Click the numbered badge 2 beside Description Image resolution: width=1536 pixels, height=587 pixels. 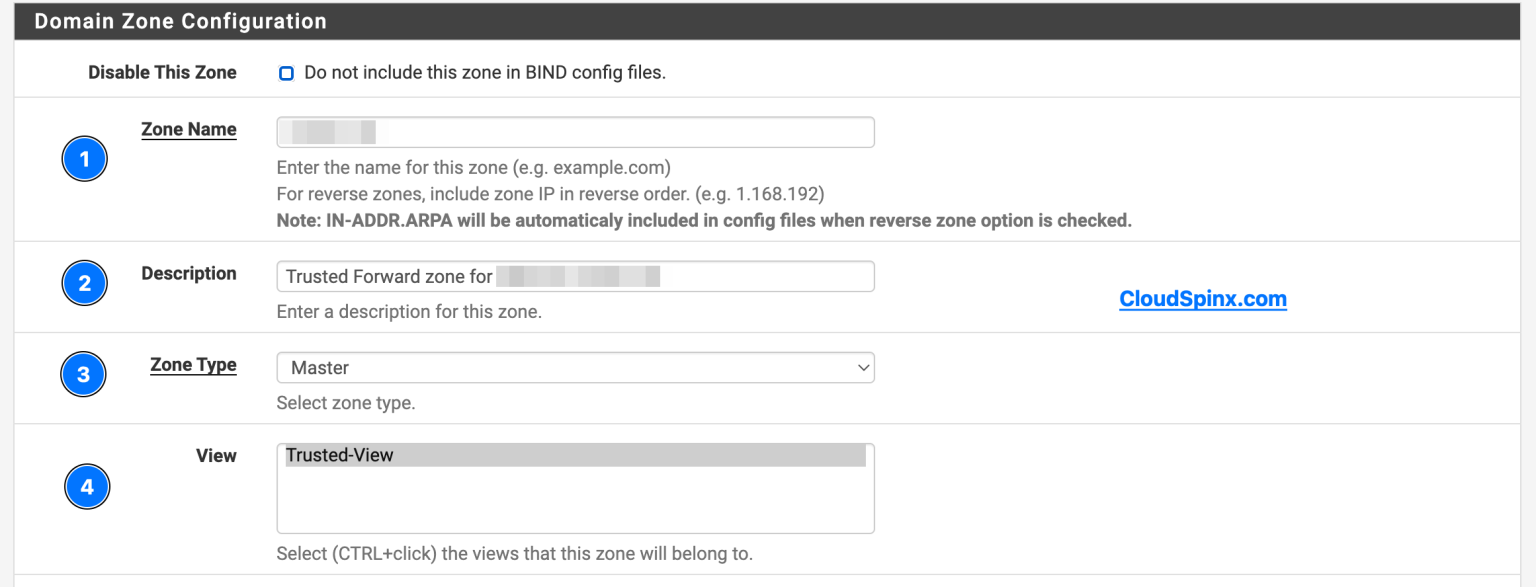(x=84, y=283)
